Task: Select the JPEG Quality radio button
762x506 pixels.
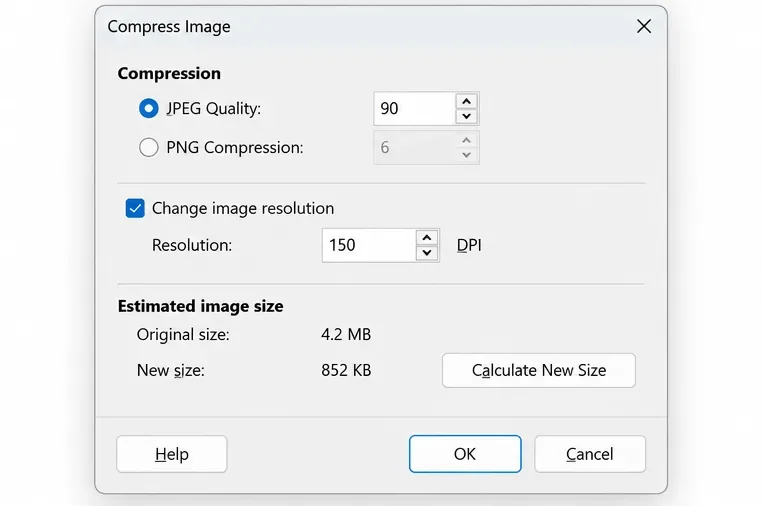Action: tap(149, 108)
